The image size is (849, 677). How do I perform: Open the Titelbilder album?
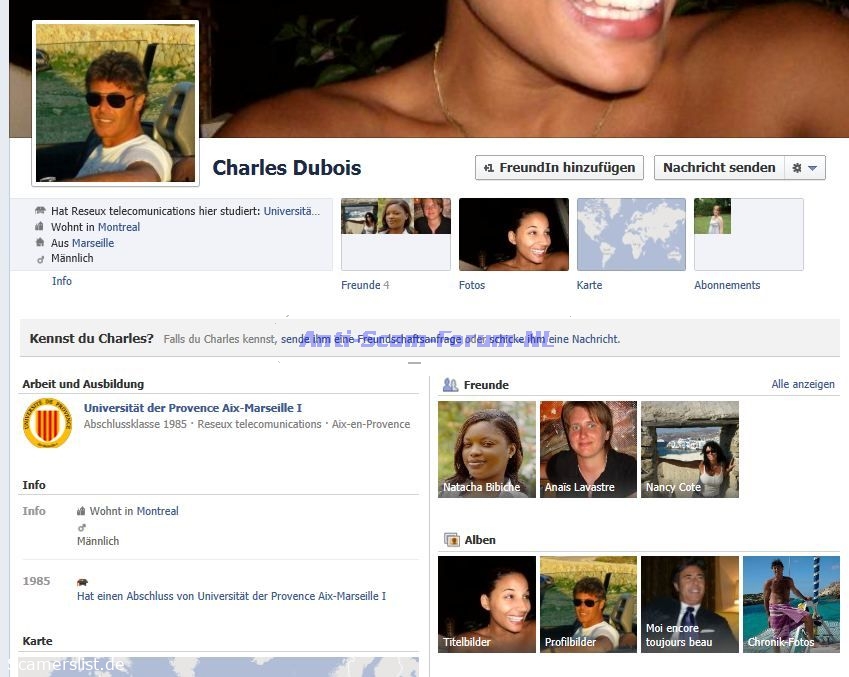click(486, 604)
